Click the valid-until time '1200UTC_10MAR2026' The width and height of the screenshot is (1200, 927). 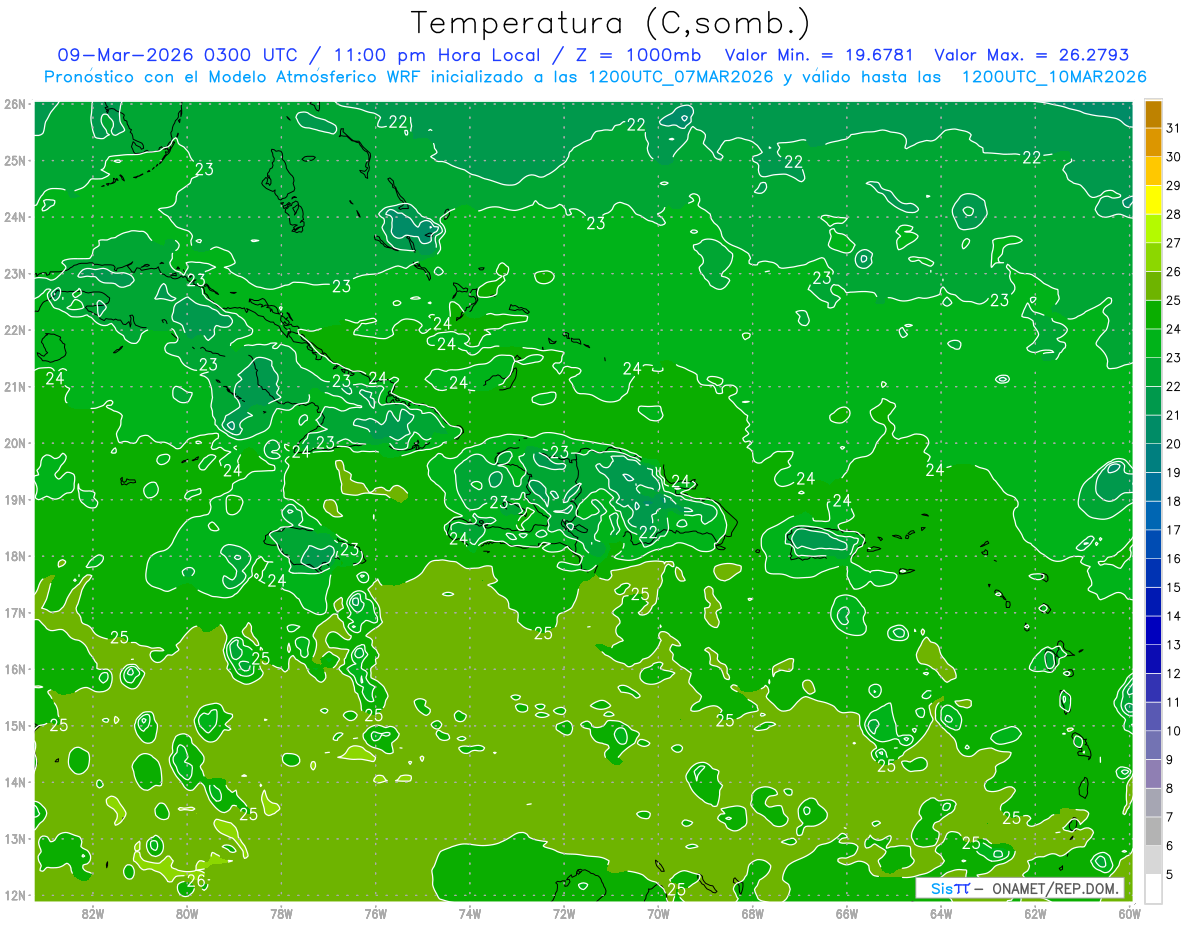pyautogui.click(x=1054, y=77)
